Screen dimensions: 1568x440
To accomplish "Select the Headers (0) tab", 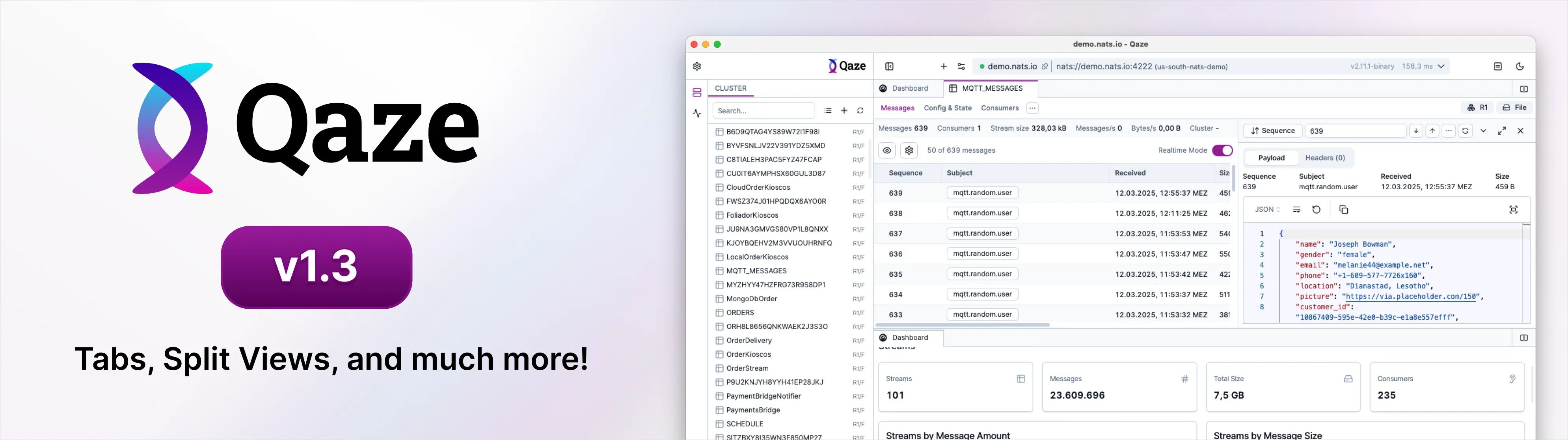I will pyautogui.click(x=1324, y=158).
